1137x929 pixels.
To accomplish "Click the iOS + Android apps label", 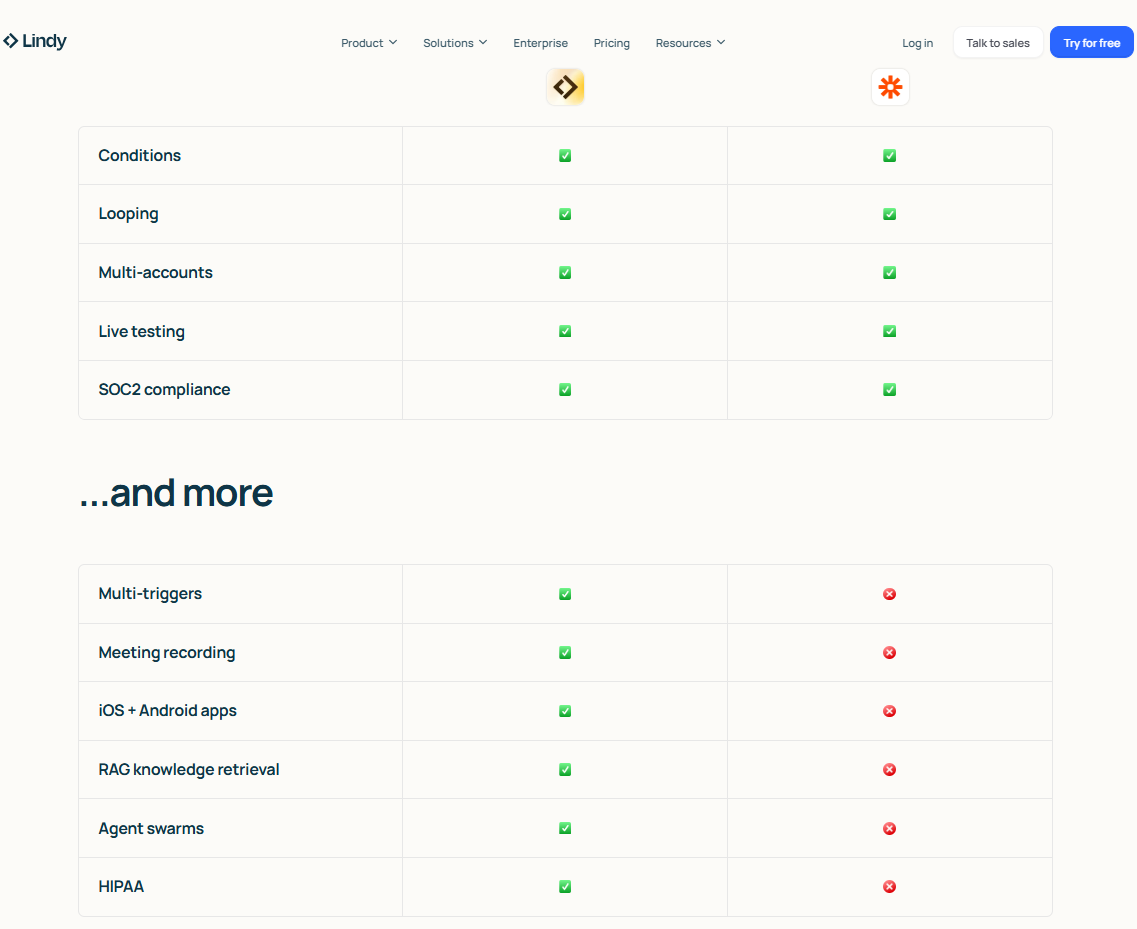I will pos(168,711).
